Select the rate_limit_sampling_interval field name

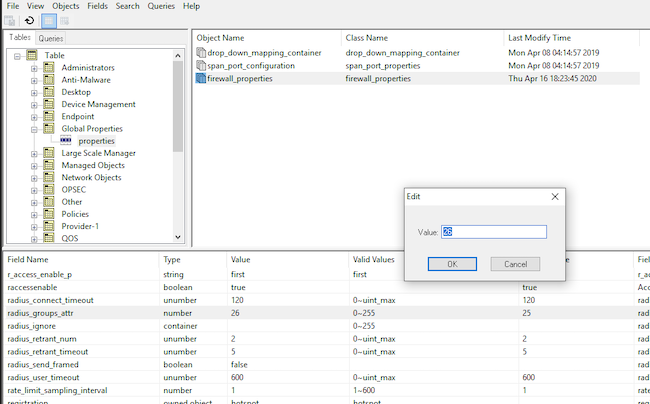(57, 390)
